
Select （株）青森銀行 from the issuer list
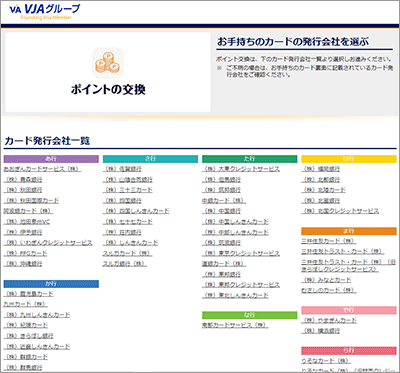tap(23, 180)
